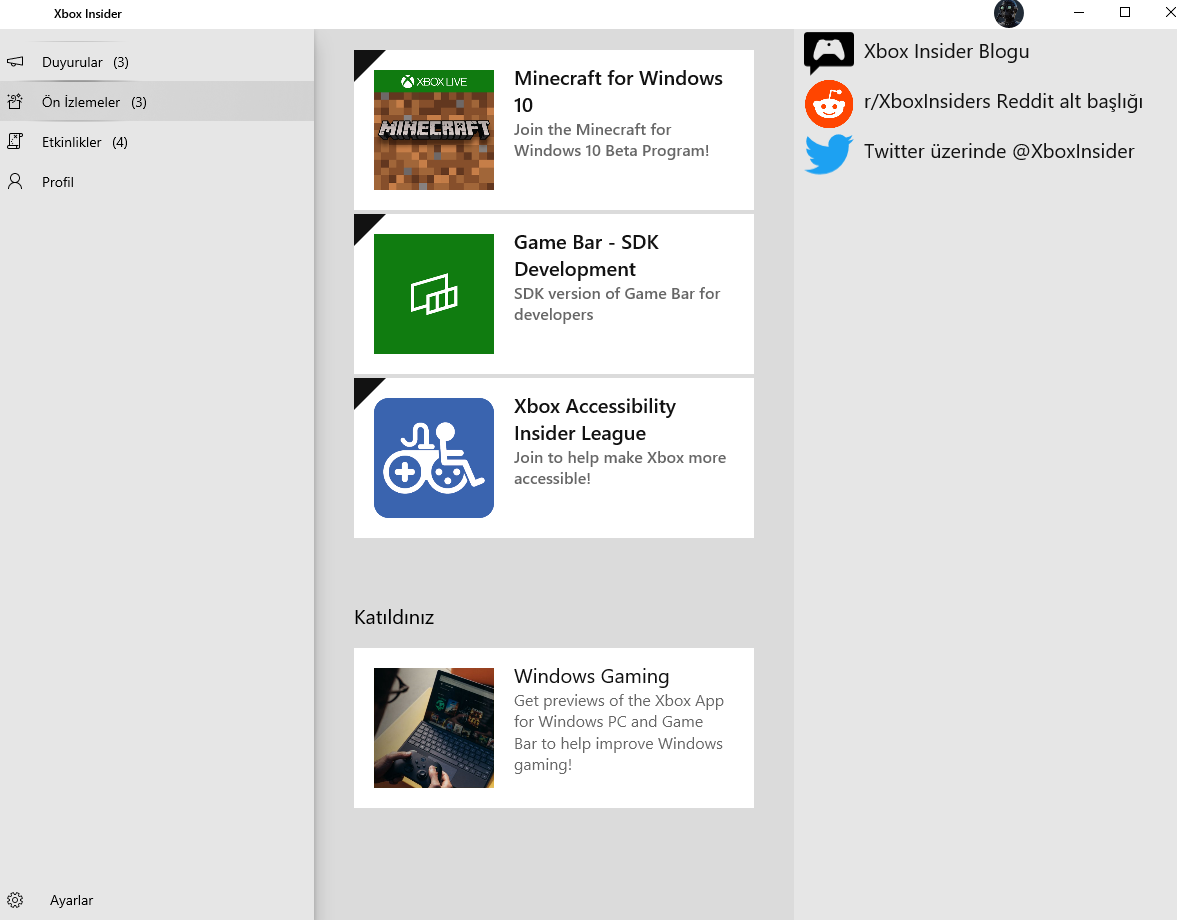This screenshot has width=1177, height=920.
Task: Click the Profil person icon
Action: (15, 181)
